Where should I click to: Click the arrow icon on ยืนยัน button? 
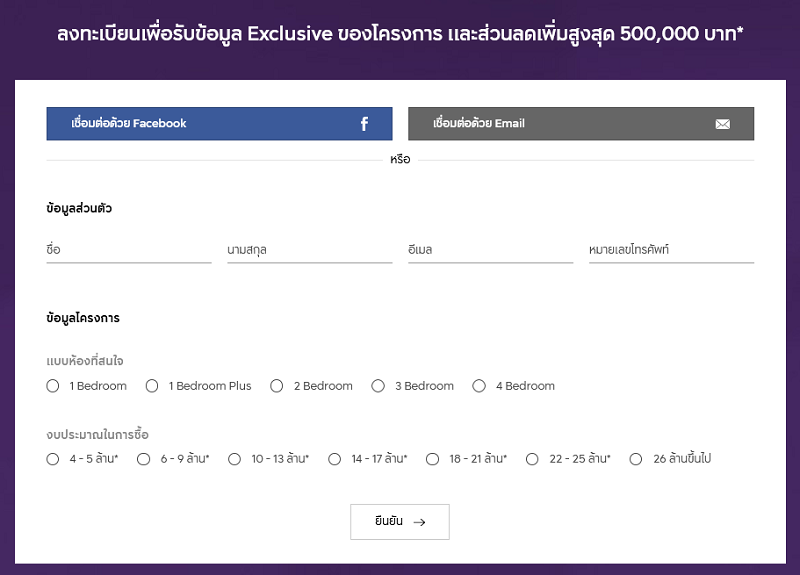[419, 522]
